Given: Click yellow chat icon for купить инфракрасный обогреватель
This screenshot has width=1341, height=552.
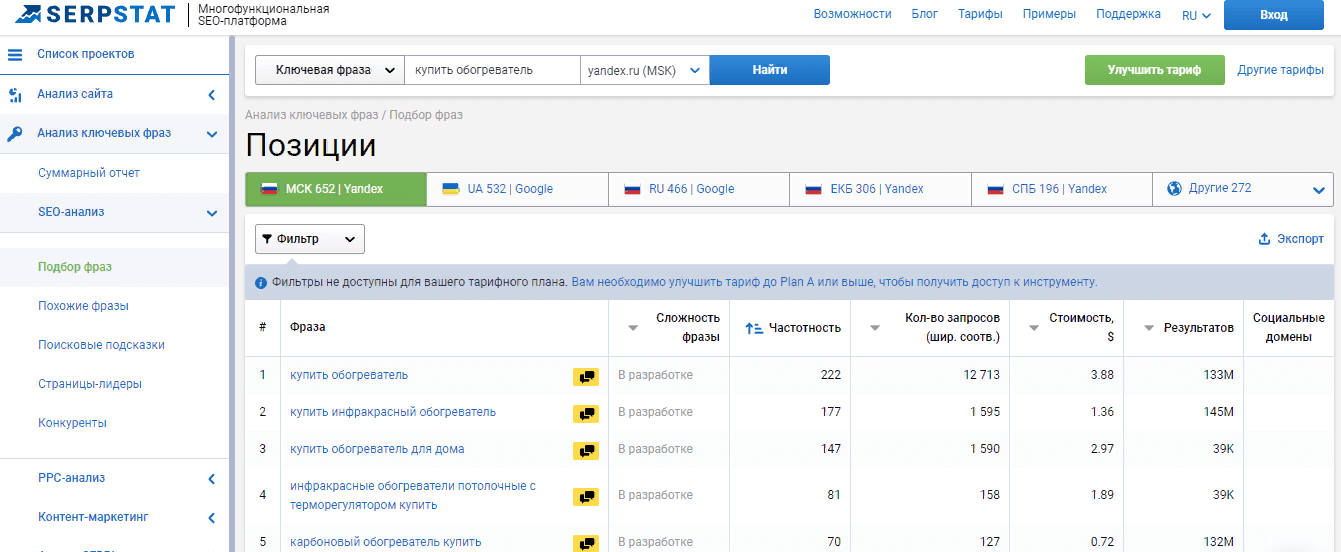Looking at the screenshot, I should click(x=586, y=413).
